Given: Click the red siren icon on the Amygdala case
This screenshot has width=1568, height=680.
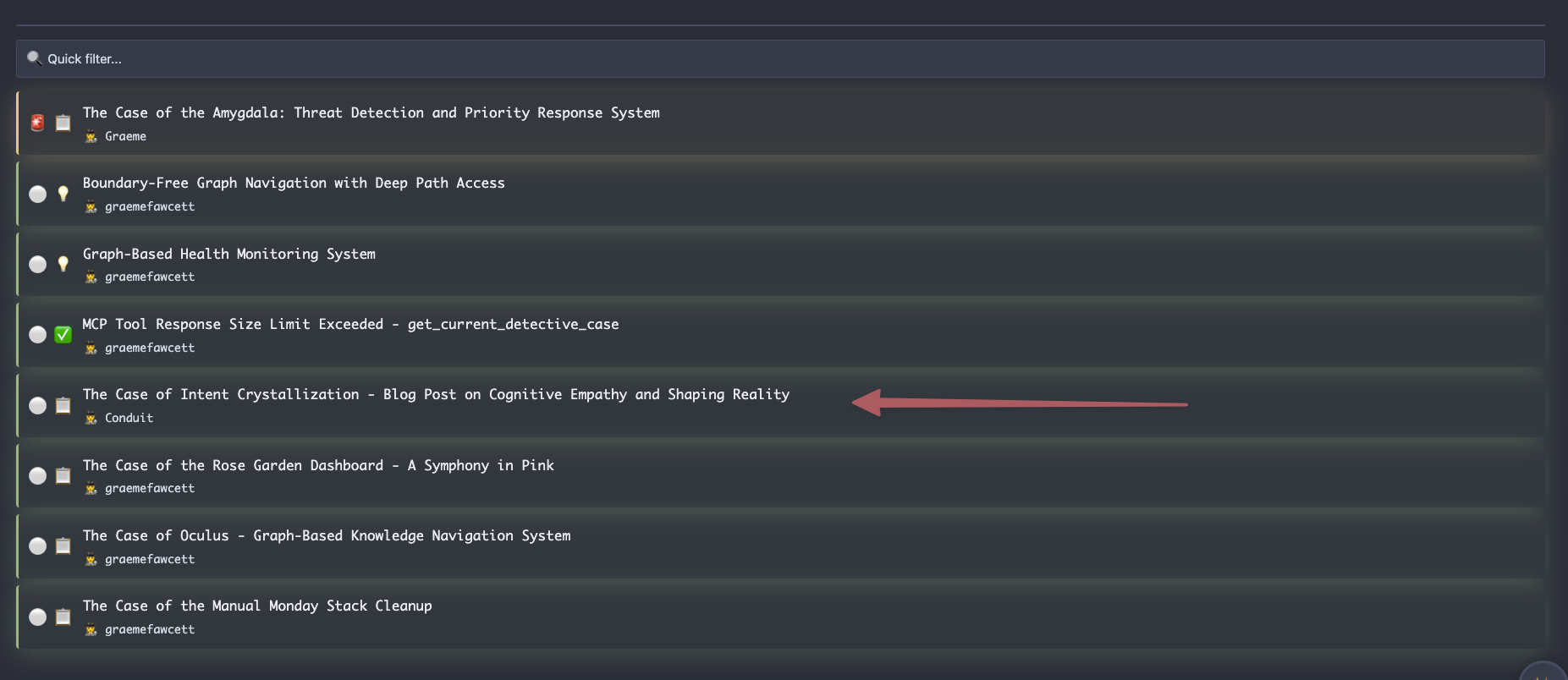Looking at the screenshot, I should (x=37, y=123).
